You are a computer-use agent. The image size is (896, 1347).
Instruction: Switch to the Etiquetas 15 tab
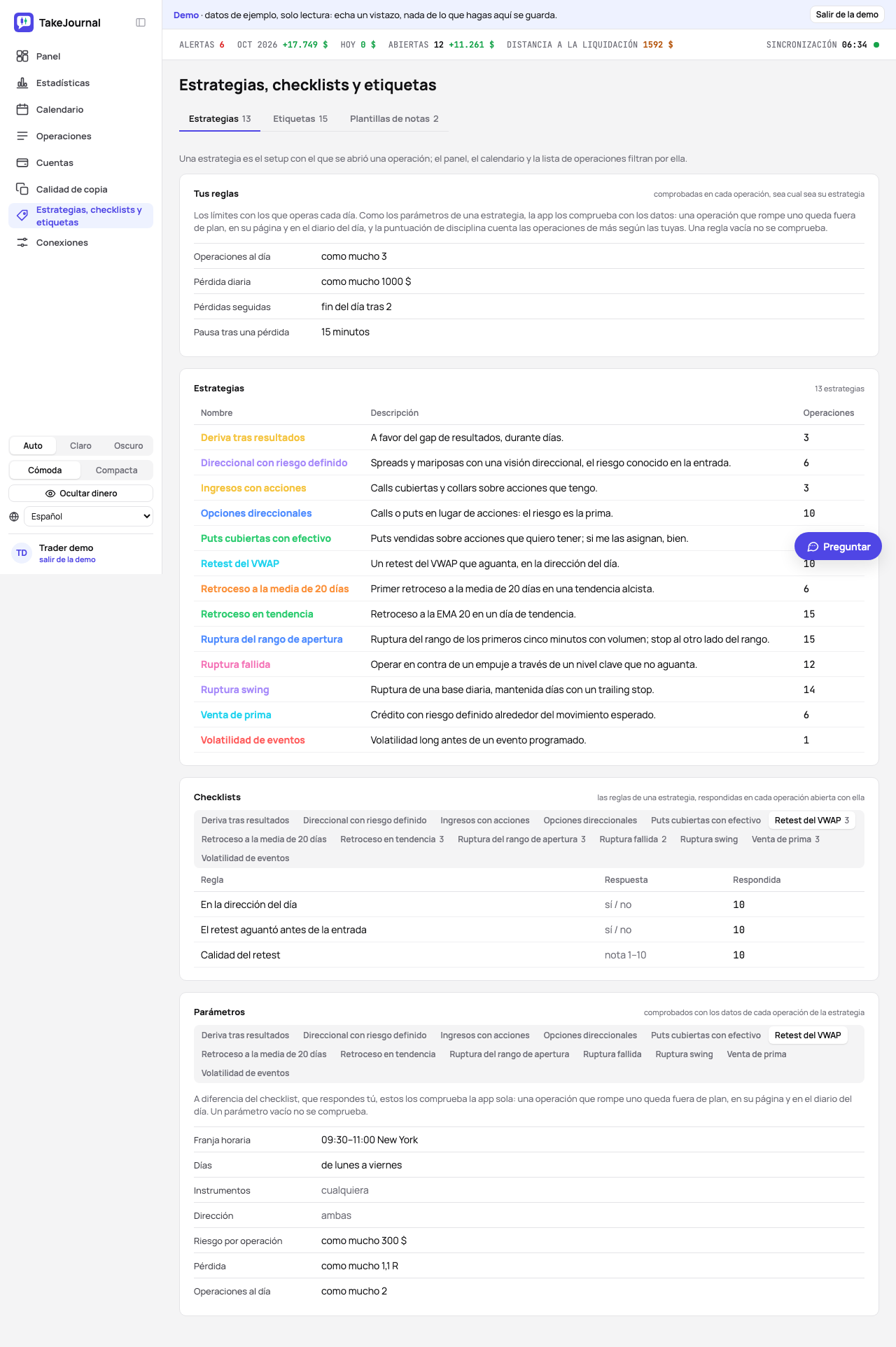(300, 119)
